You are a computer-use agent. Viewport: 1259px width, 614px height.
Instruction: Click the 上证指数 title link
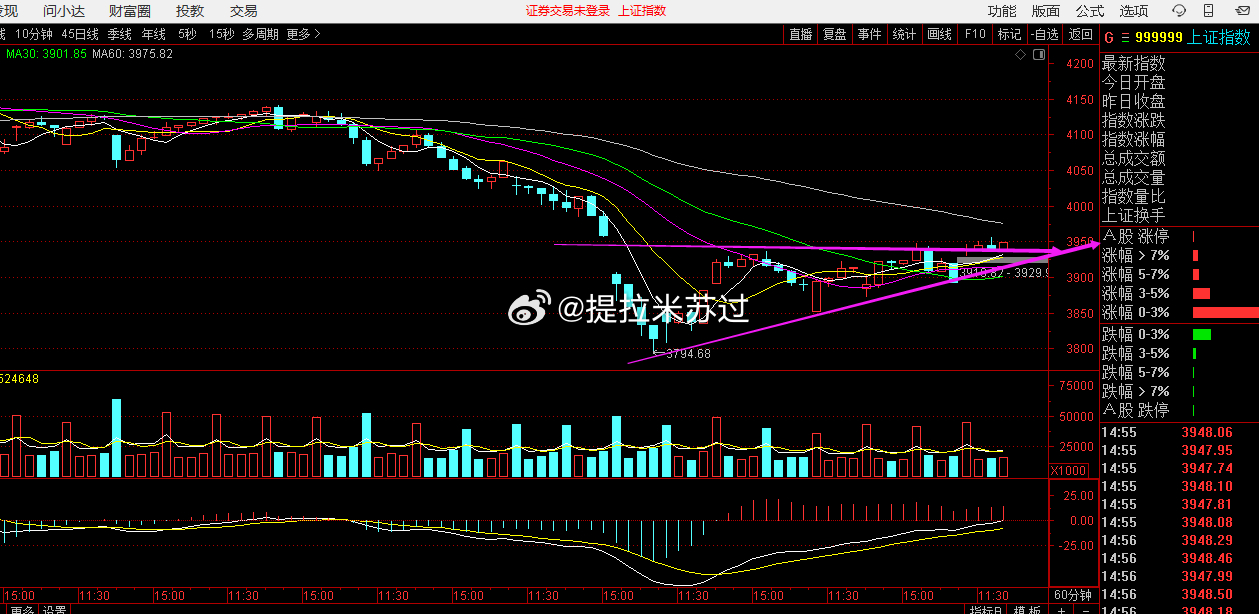(x=643, y=11)
